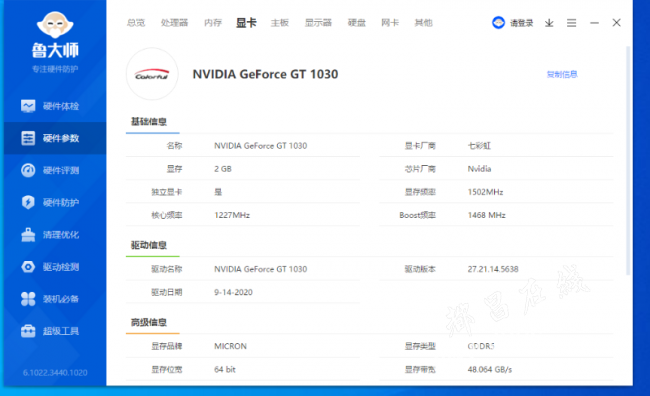Switch to the 网卡 tab
Image resolution: width=650 pixels, height=396 pixels.
pyautogui.click(x=390, y=23)
